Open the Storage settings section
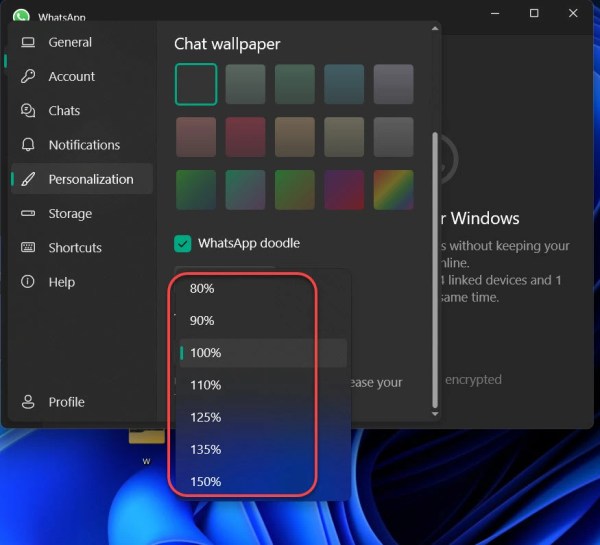Image resolution: width=600 pixels, height=545 pixels. [x=82, y=214]
